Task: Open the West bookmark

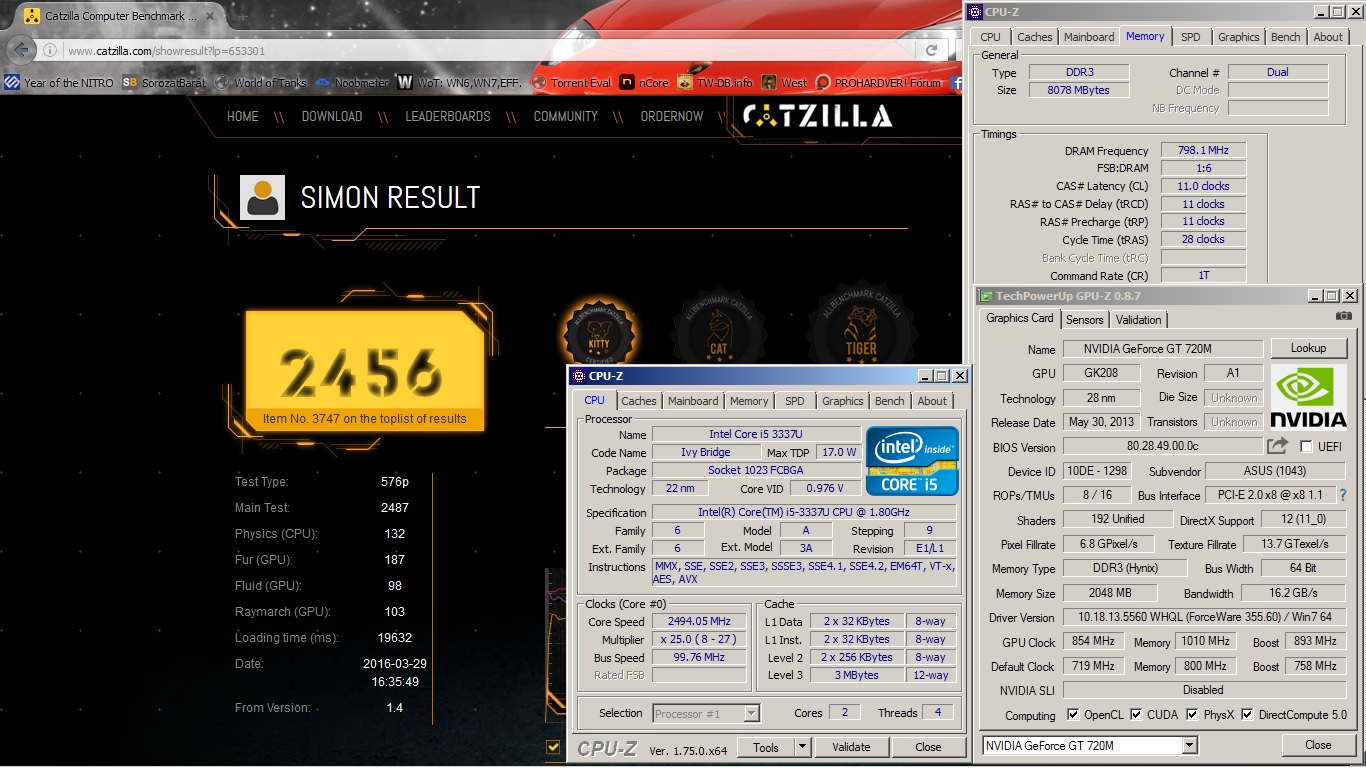Action: pyautogui.click(x=784, y=83)
